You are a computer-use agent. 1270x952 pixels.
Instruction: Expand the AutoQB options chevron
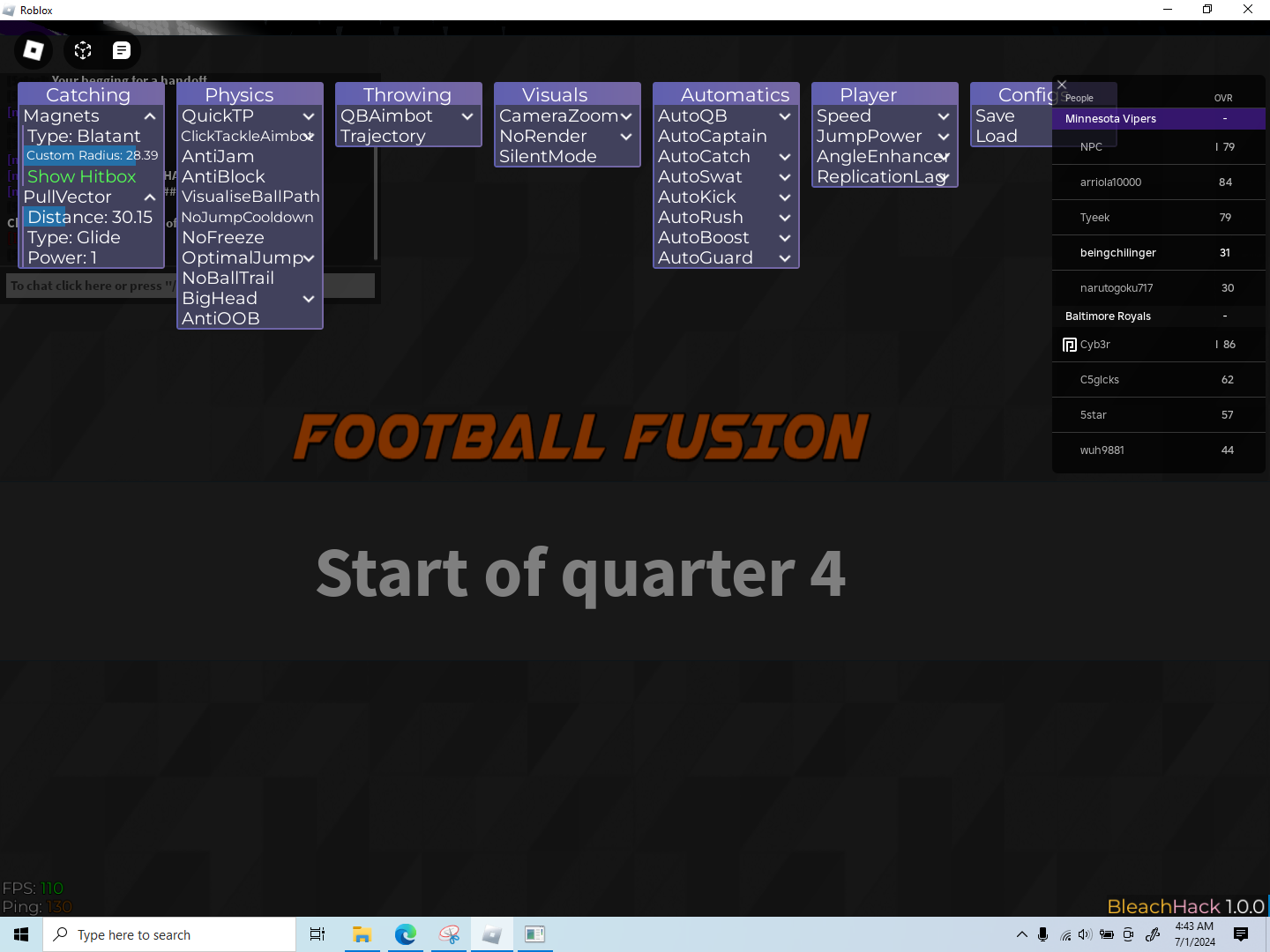pos(785,116)
